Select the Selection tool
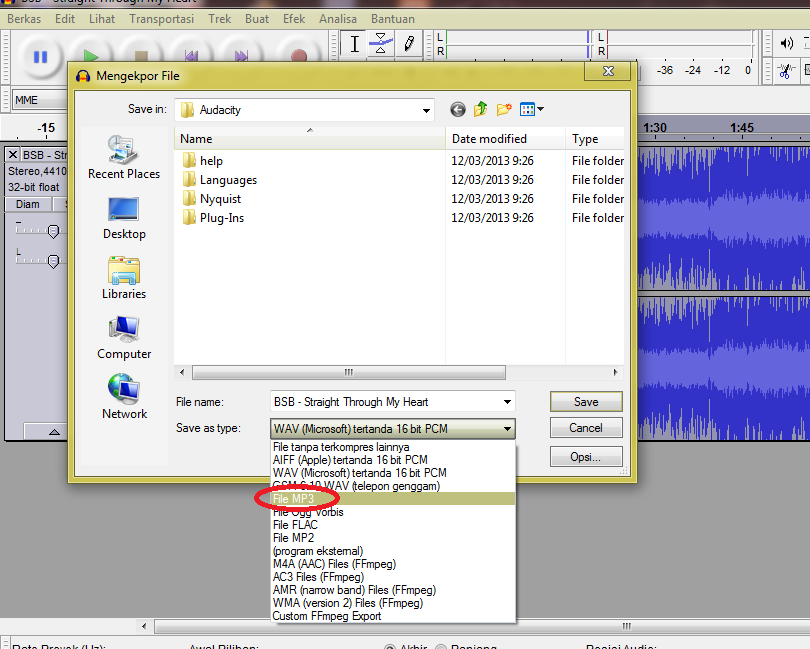This screenshot has width=810, height=649. point(354,44)
